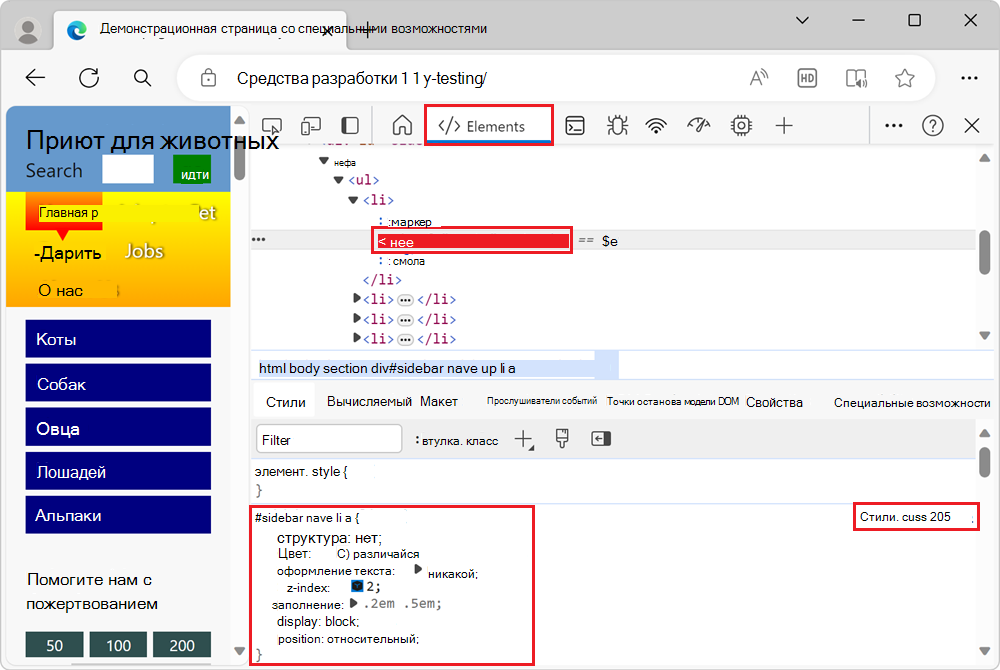This screenshot has width=1000, height=670.
Task: Open browser settings and more menu
Action: click(x=969, y=78)
